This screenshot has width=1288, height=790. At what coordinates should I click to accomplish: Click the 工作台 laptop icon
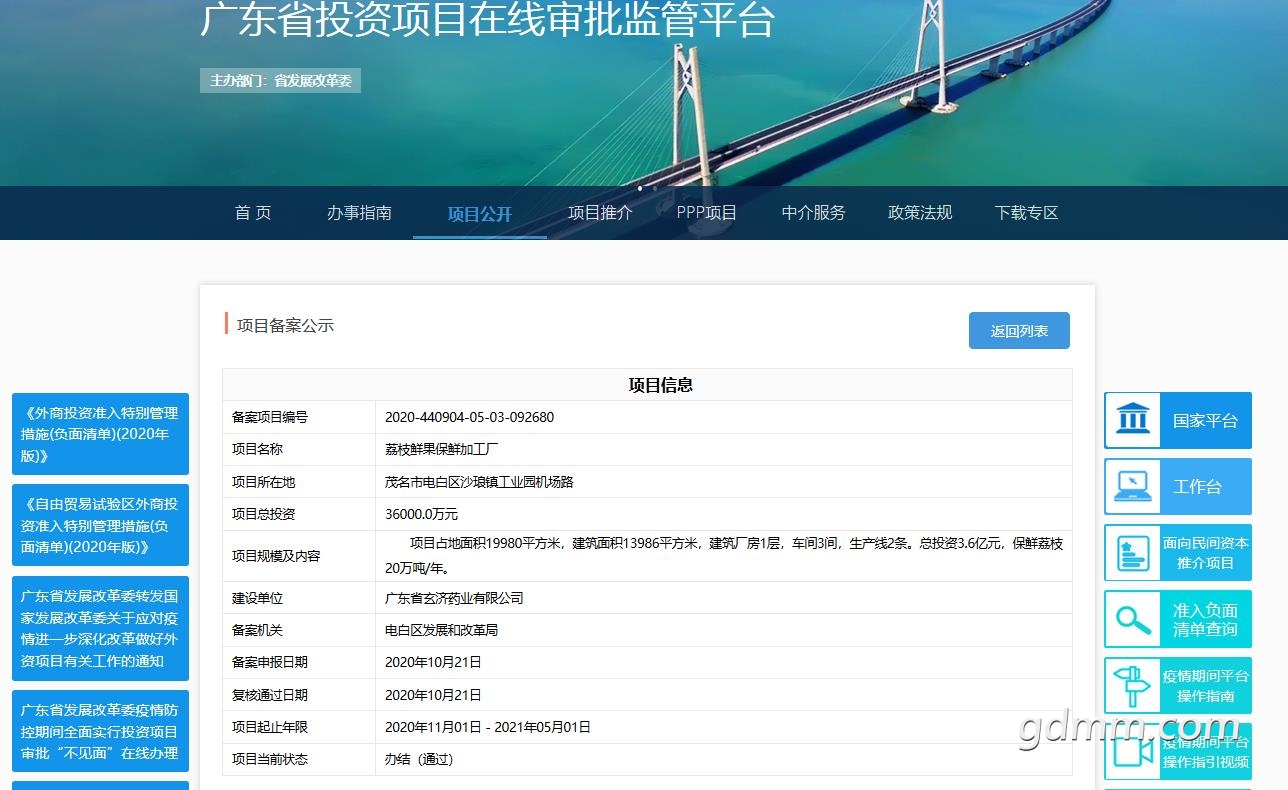[x=1132, y=486]
